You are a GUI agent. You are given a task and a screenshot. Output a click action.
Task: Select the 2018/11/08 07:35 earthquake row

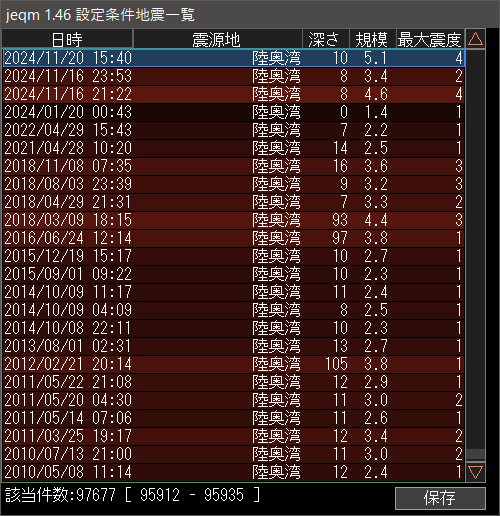[x=234, y=166]
